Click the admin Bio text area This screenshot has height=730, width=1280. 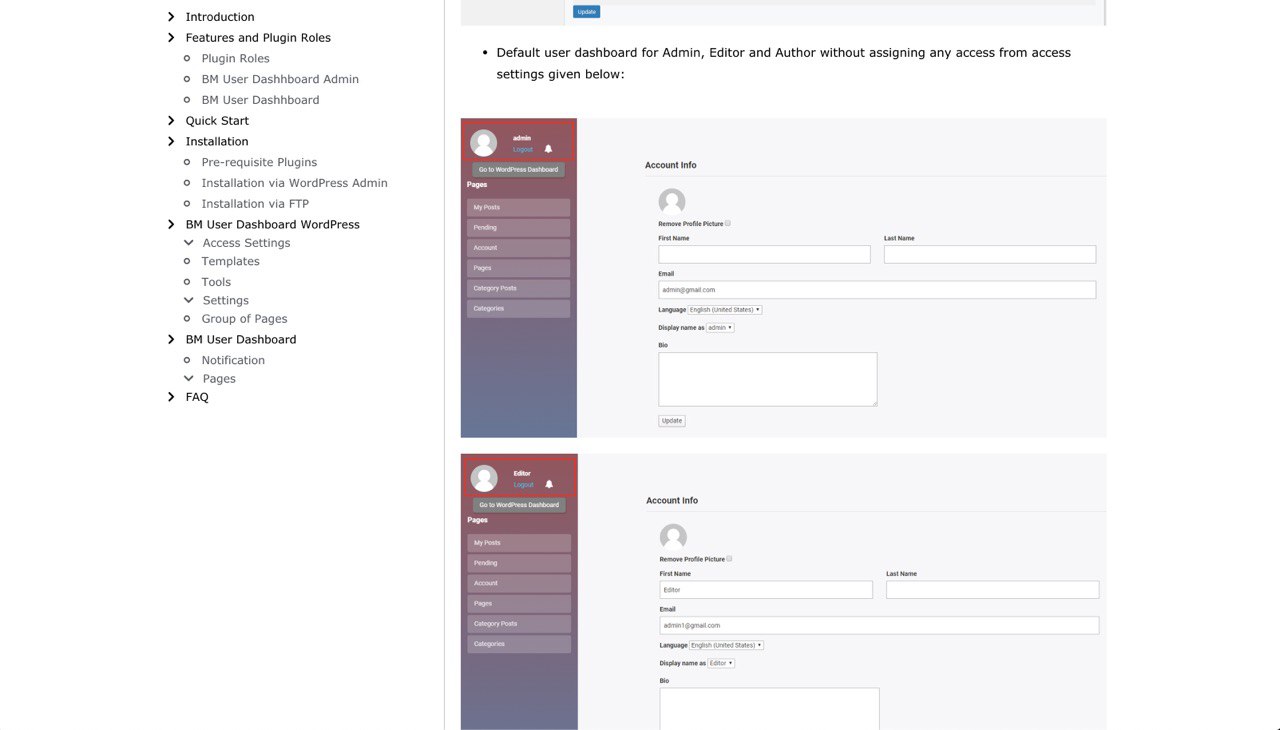[x=768, y=379]
